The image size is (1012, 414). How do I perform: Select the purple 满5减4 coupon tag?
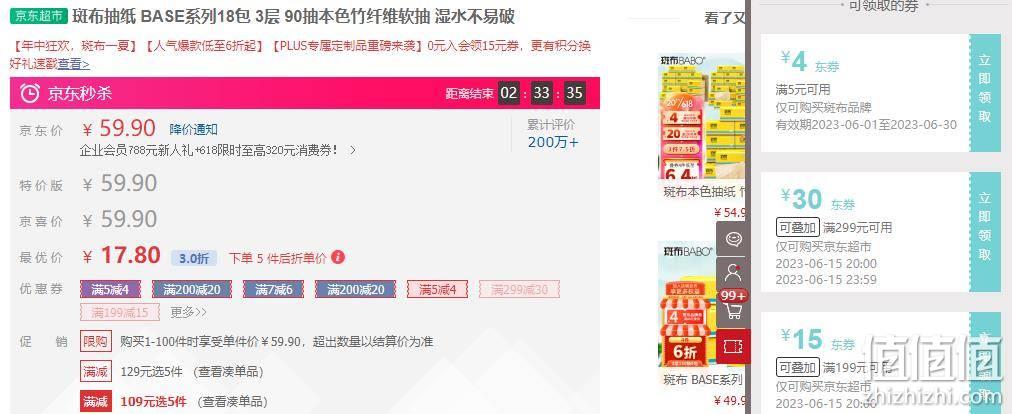click(110, 289)
